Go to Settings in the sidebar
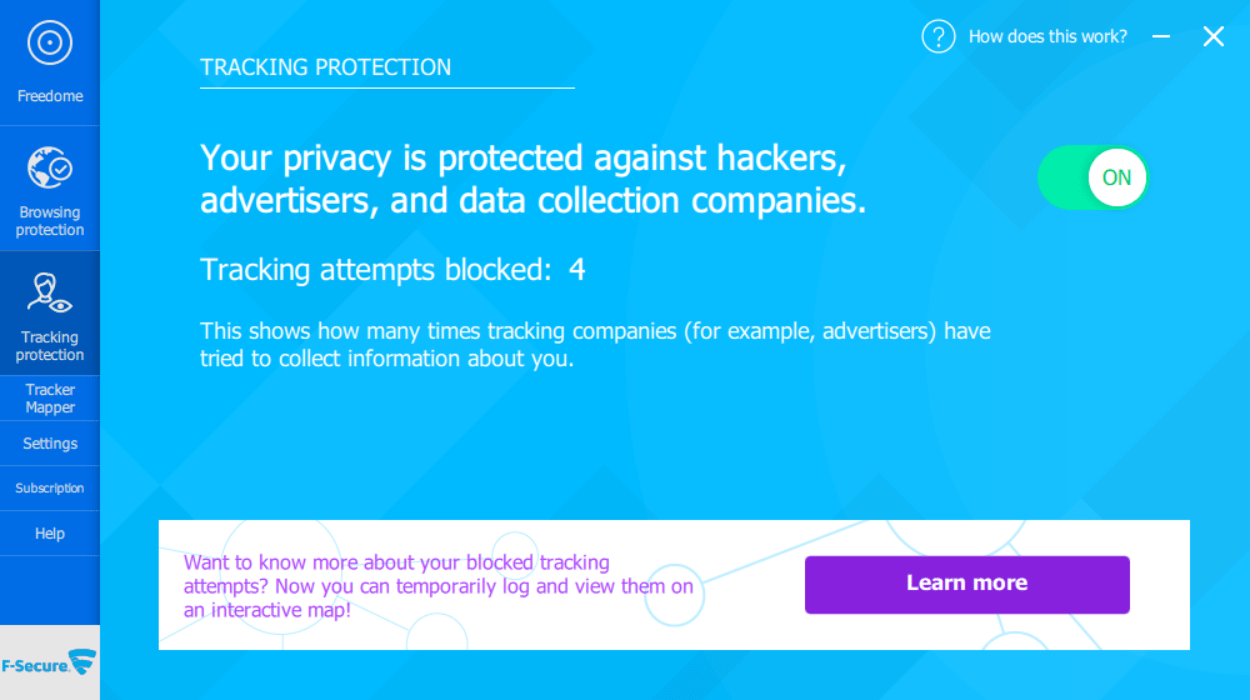 click(x=50, y=443)
